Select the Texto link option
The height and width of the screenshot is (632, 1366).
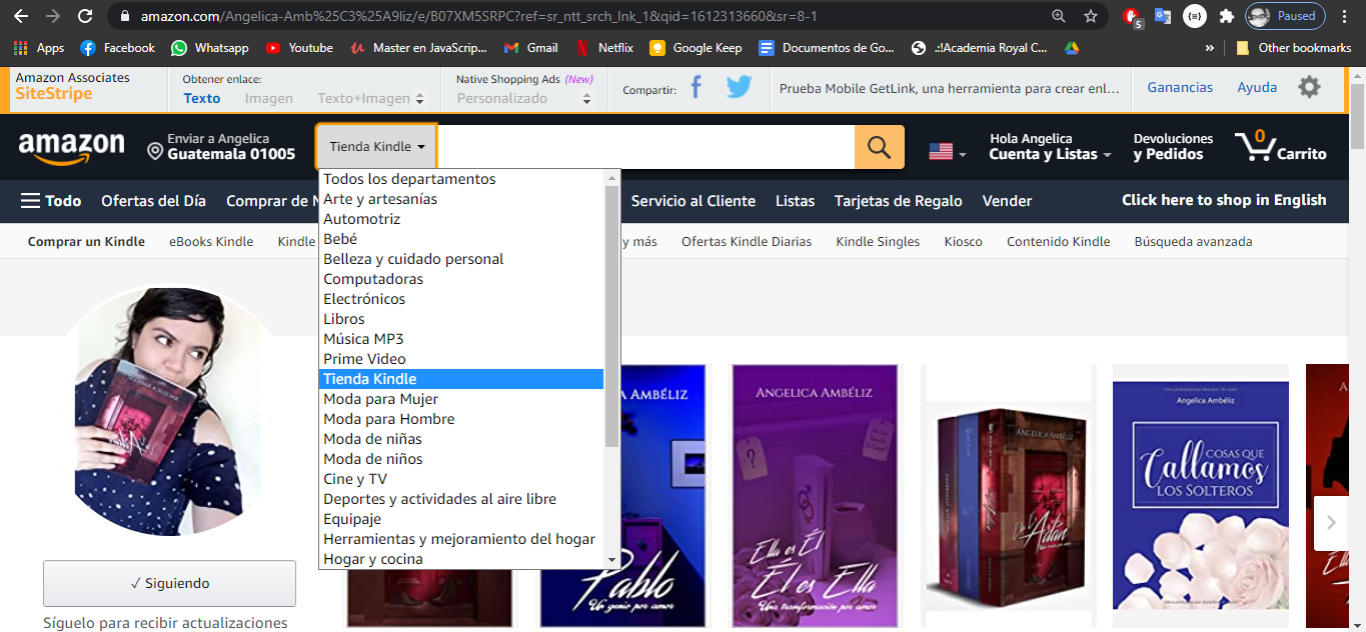(x=202, y=98)
